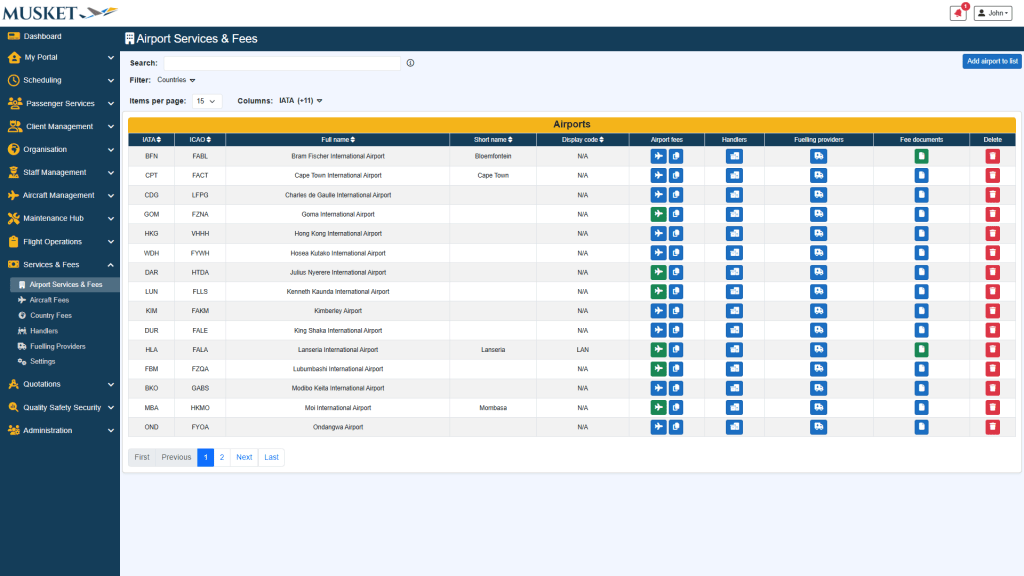Open airport fees for Bram Fischer airport
Viewport: 1024px width, 576px height.
[x=658, y=156]
